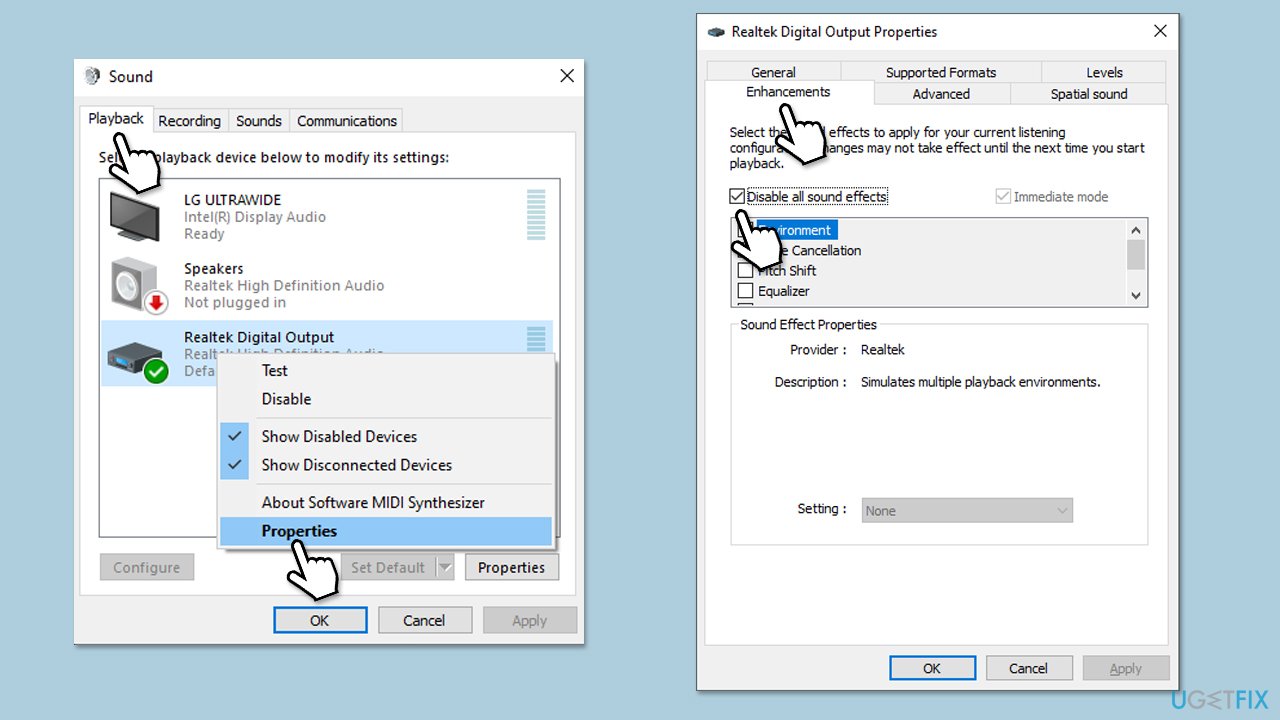Close the Sound dialog window
Image resolution: width=1280 pixels, height=720 pixels.
click(x=566, y=76)
